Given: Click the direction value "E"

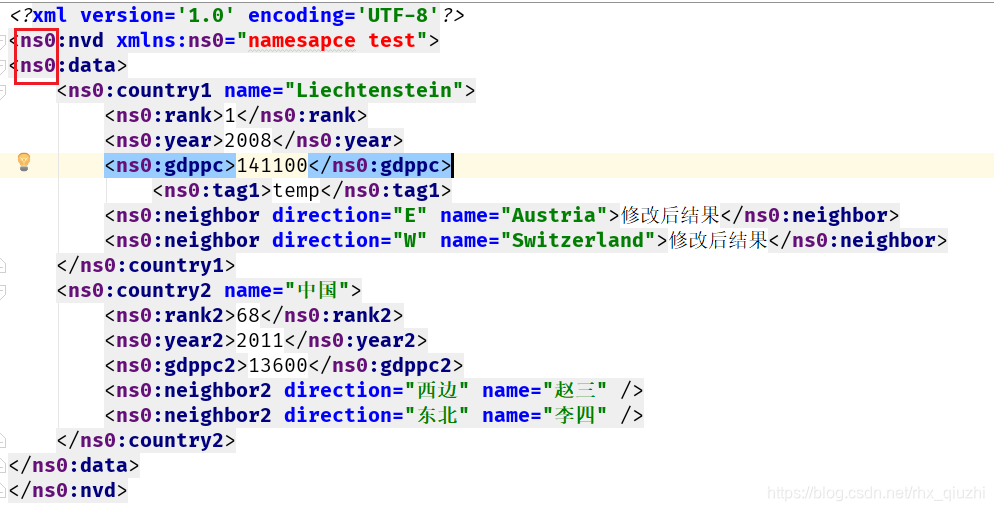Looking at the screenshot, I should (410, 216).
